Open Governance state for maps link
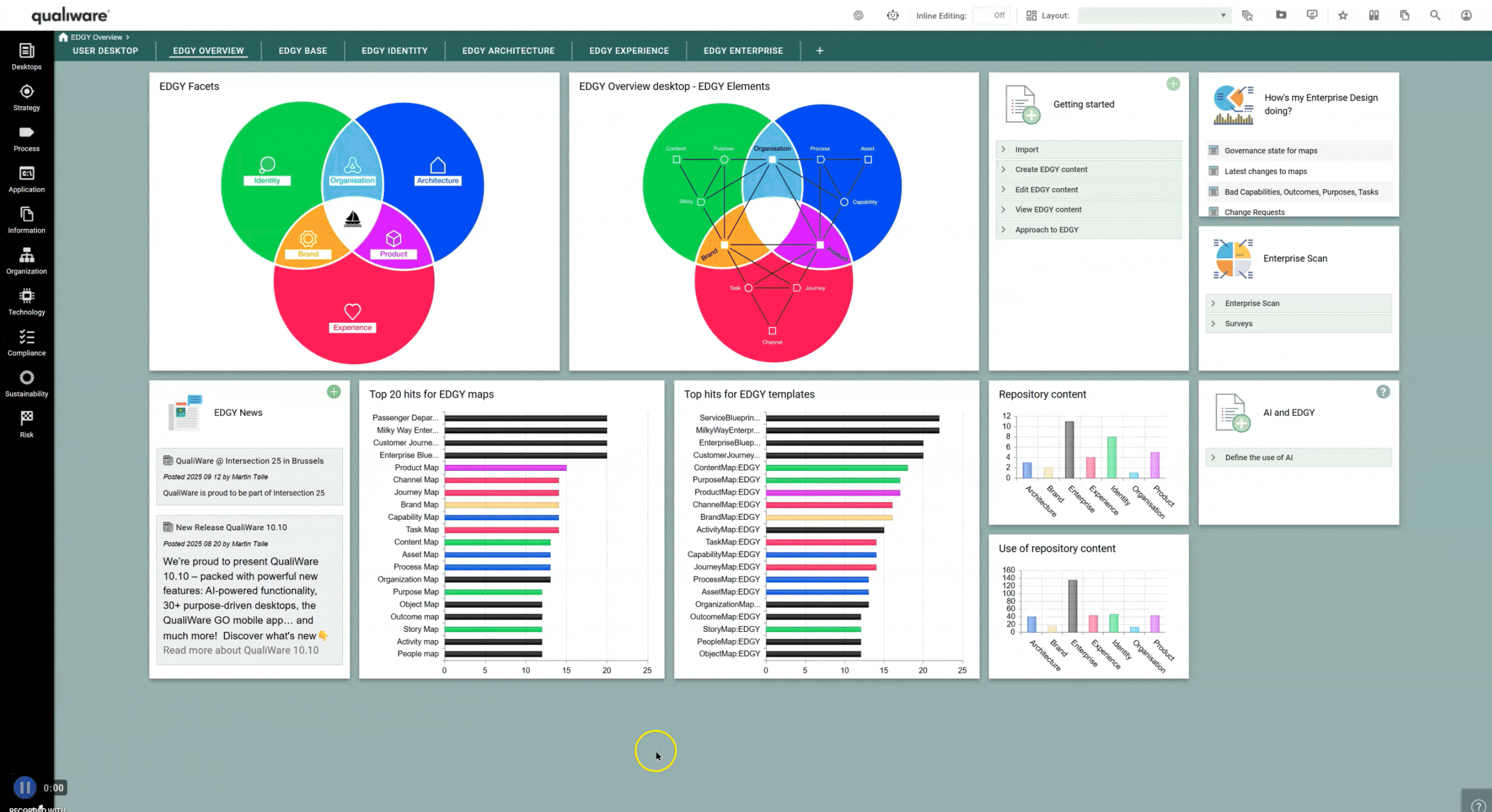Image resolution: width=1492 pixels, height=812 pixels. click(1271, 151)
